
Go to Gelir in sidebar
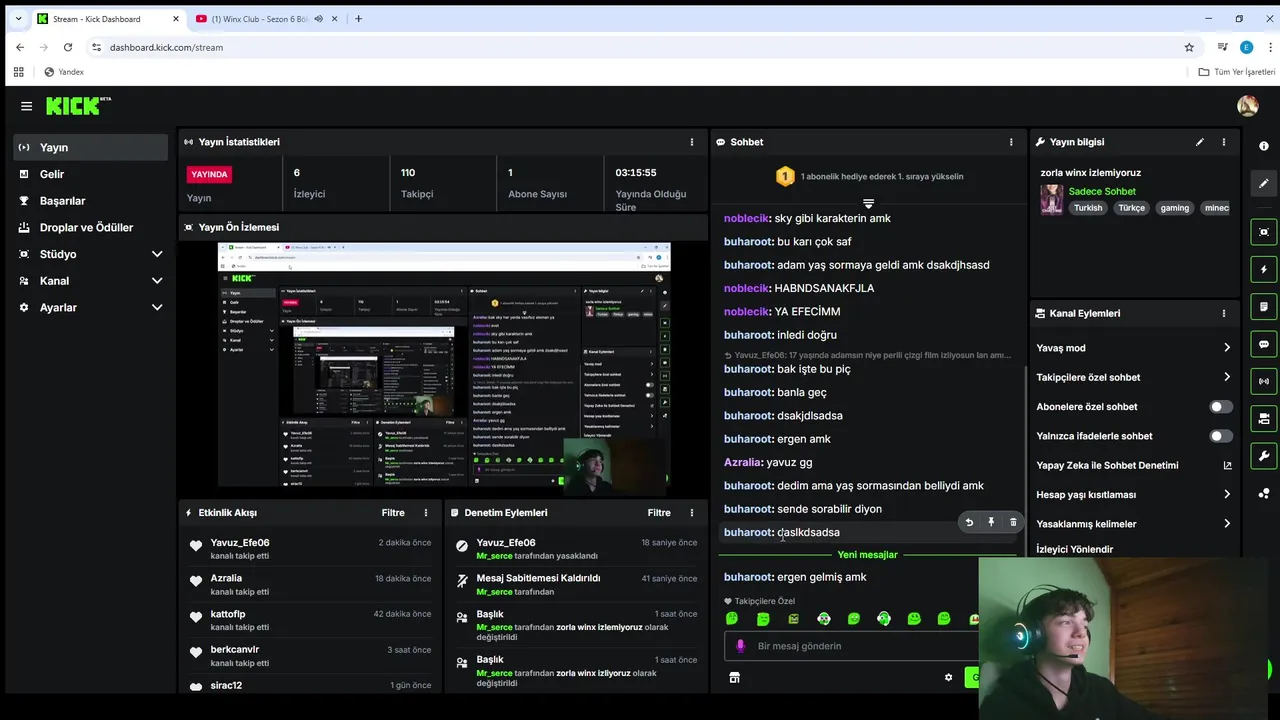(x=91, y=174)
